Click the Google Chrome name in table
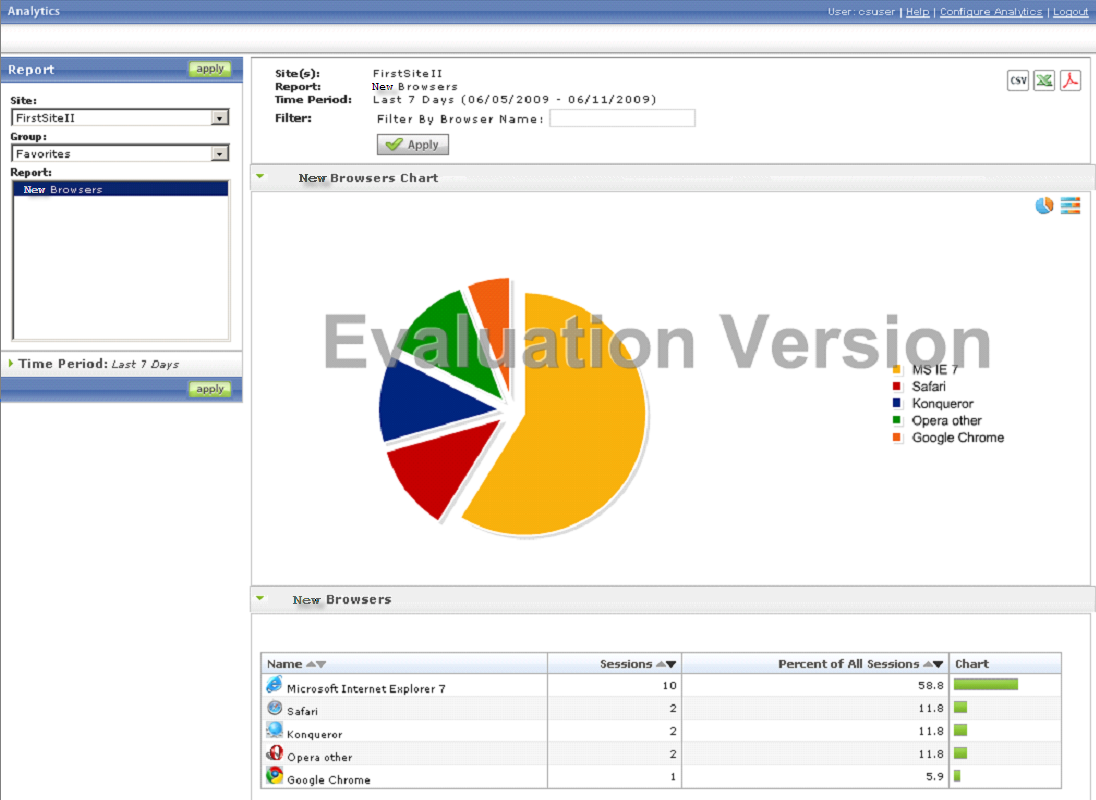This screenshot has height=800, width=1096. pyautogui.click(x=329, y=780)
